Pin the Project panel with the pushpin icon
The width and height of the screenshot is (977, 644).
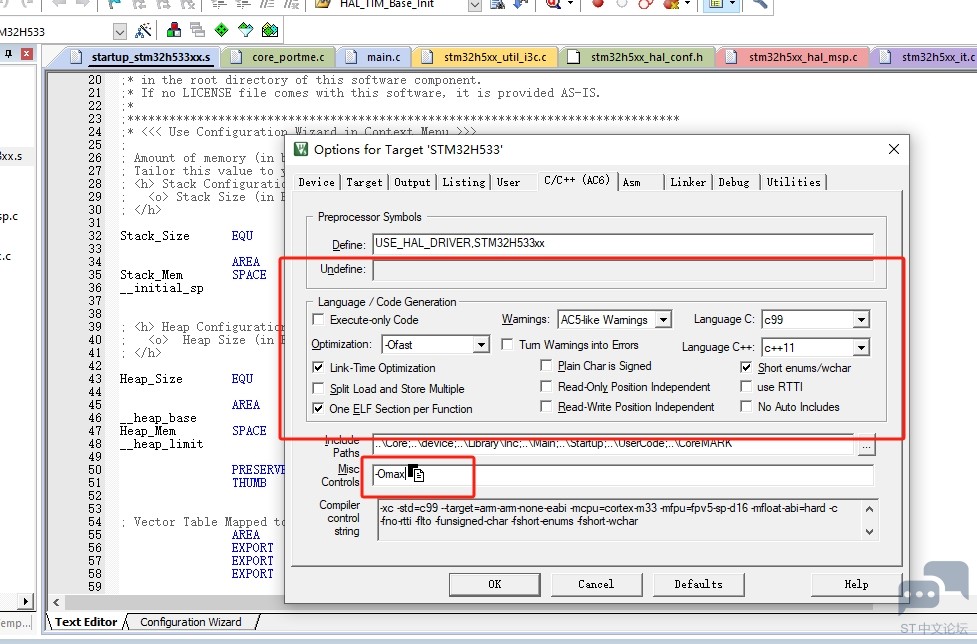pyautogui.click(x=9, y=54)
